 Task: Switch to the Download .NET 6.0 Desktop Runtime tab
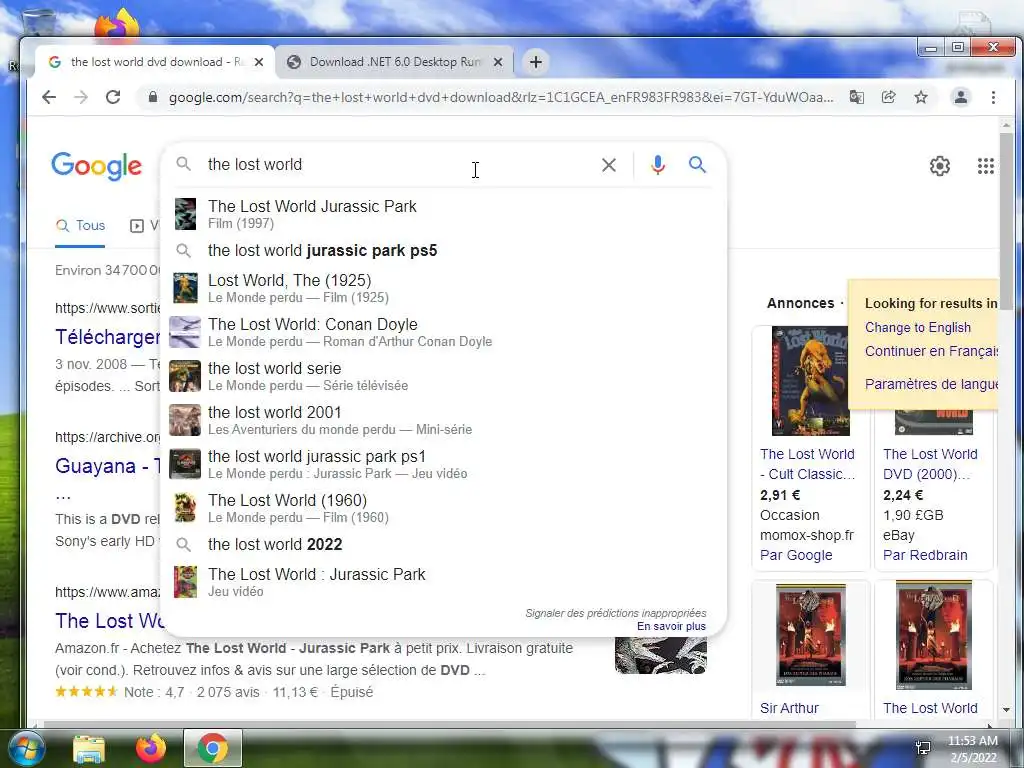click(x=394, y=62)
